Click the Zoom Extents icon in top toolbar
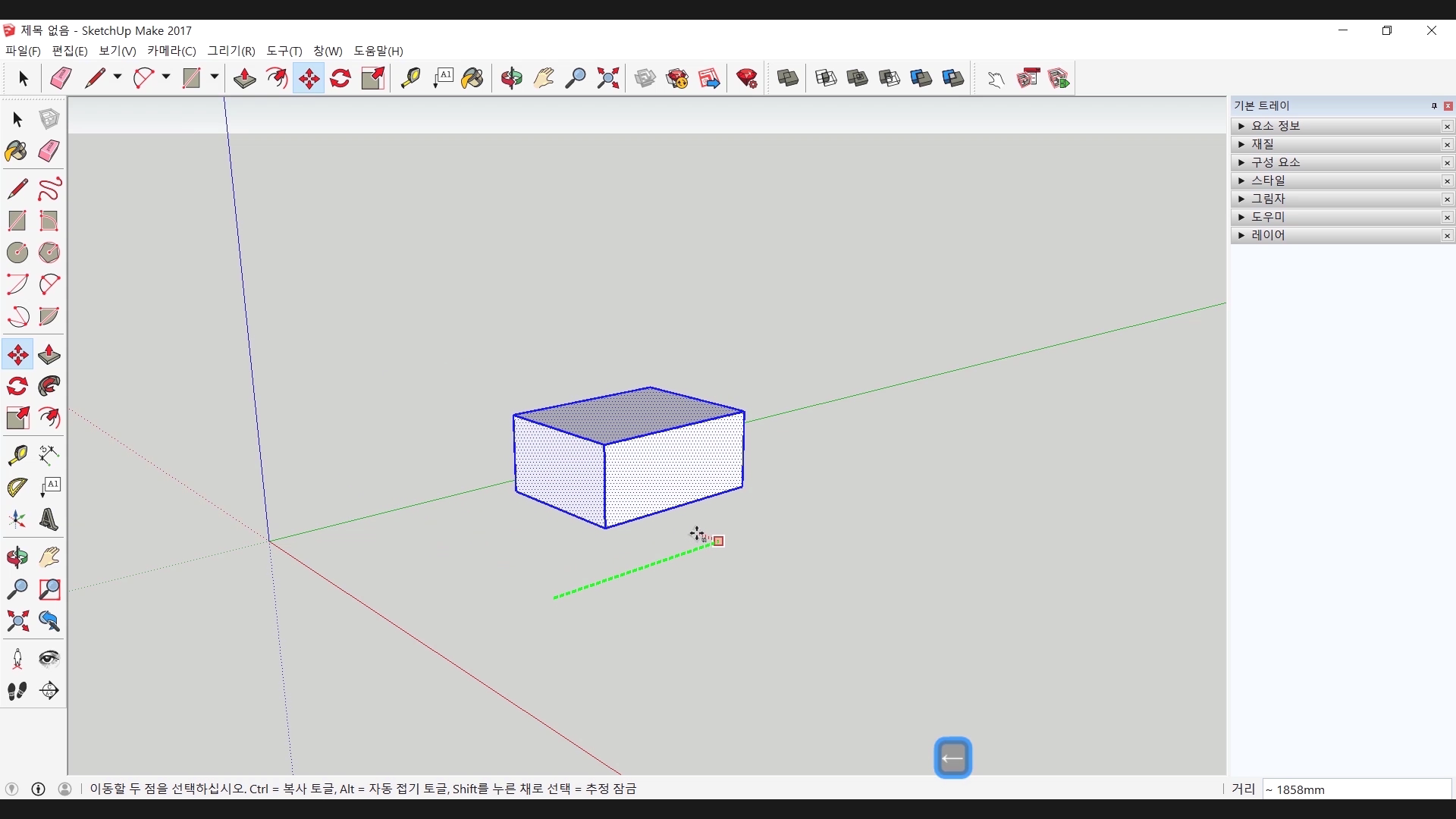The width and height of the screenshot is (1456, 819). [x=608, y=78]
